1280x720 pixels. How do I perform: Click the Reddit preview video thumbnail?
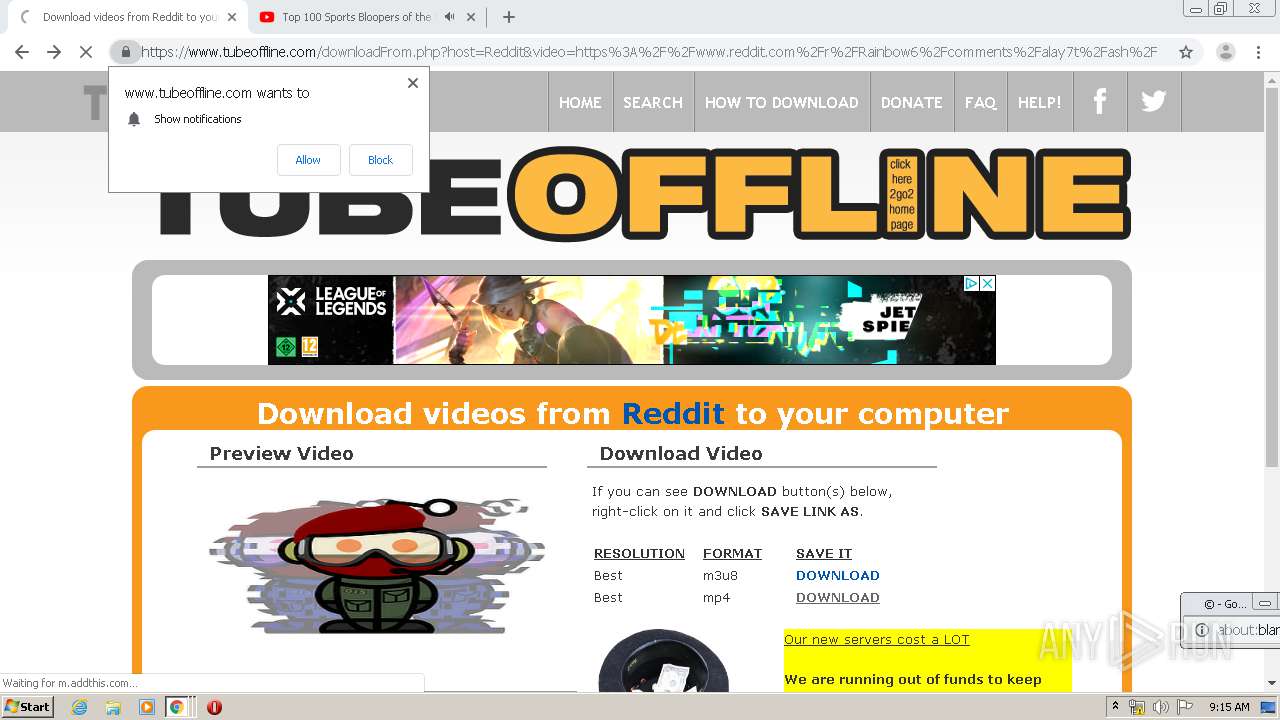pos(376,565)
